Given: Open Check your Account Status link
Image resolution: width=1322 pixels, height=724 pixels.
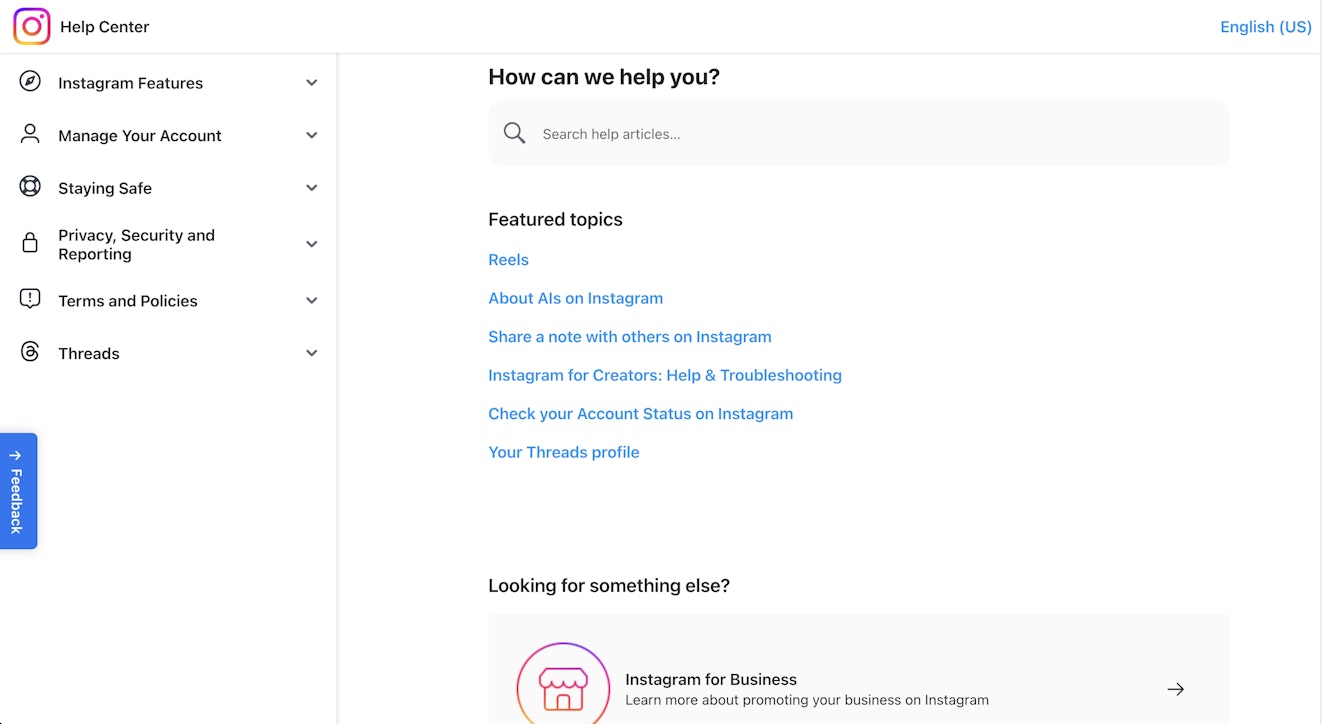Looking at the screenshot, I should coord(640,414).
